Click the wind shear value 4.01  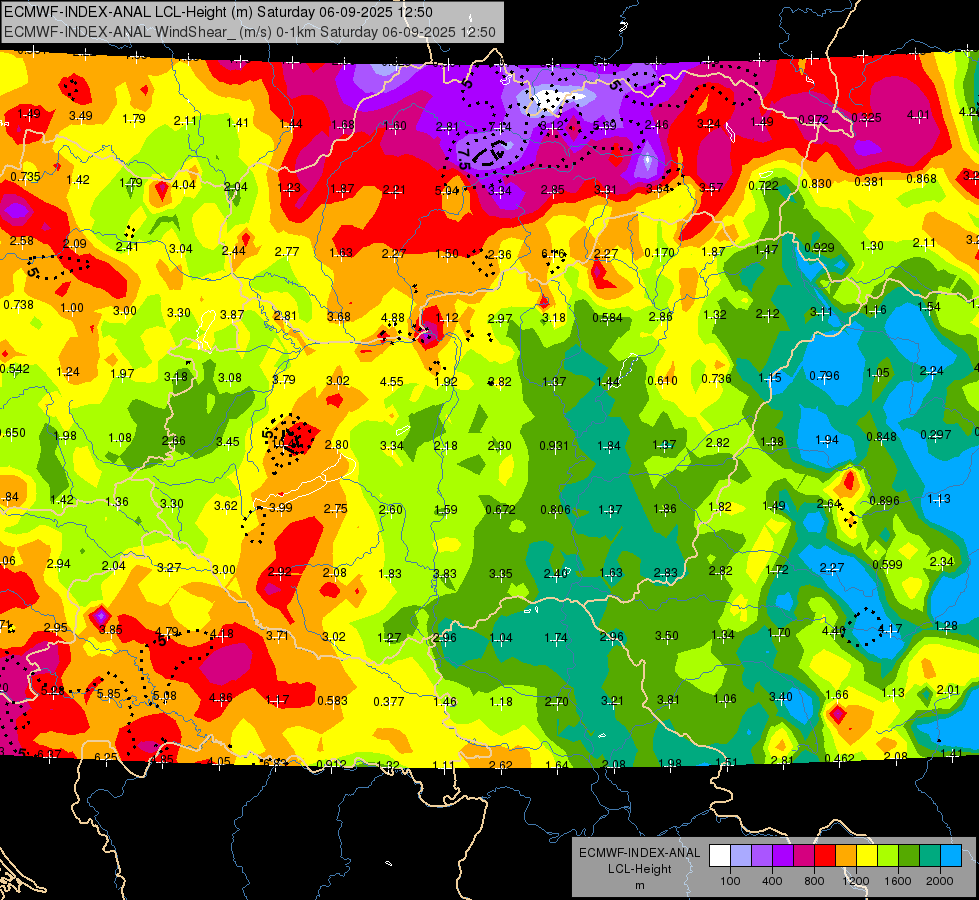[x=918, y=115]
